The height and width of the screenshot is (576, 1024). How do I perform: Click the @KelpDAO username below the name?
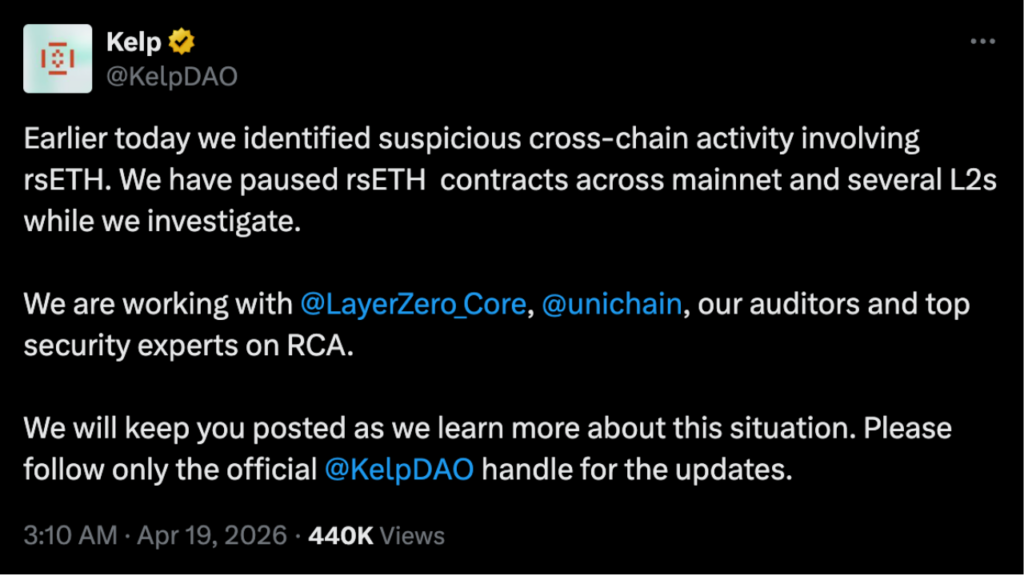172,75
